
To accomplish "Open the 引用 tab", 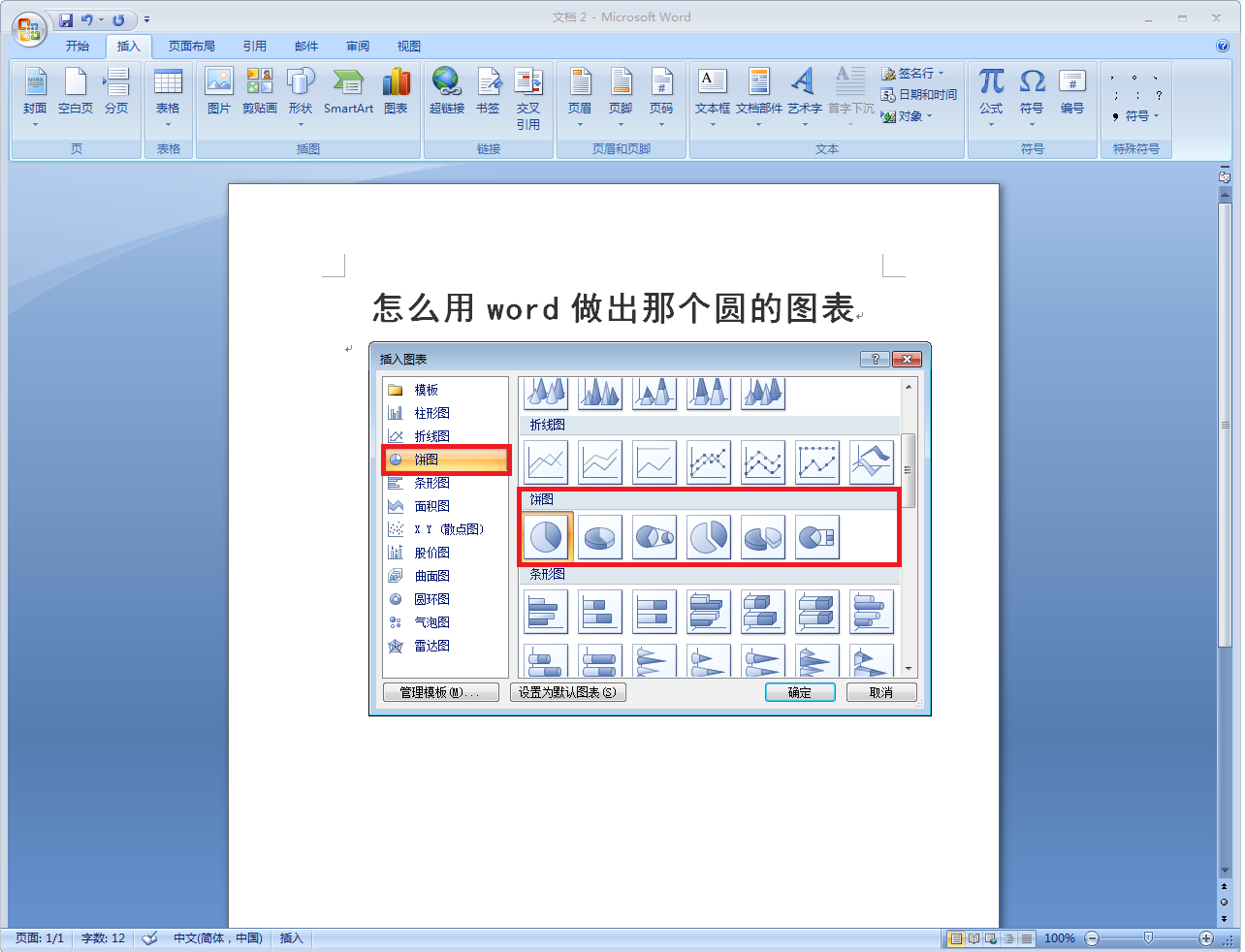I will point(255,46).
